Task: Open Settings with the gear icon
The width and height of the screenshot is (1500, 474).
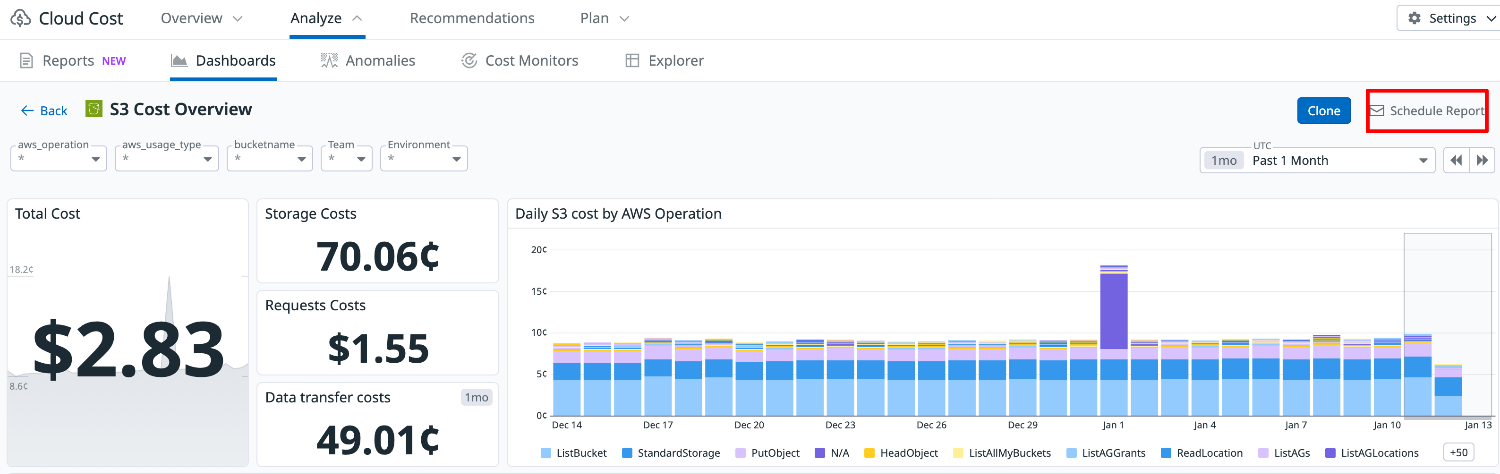Action: click(x=1414, y=18)
